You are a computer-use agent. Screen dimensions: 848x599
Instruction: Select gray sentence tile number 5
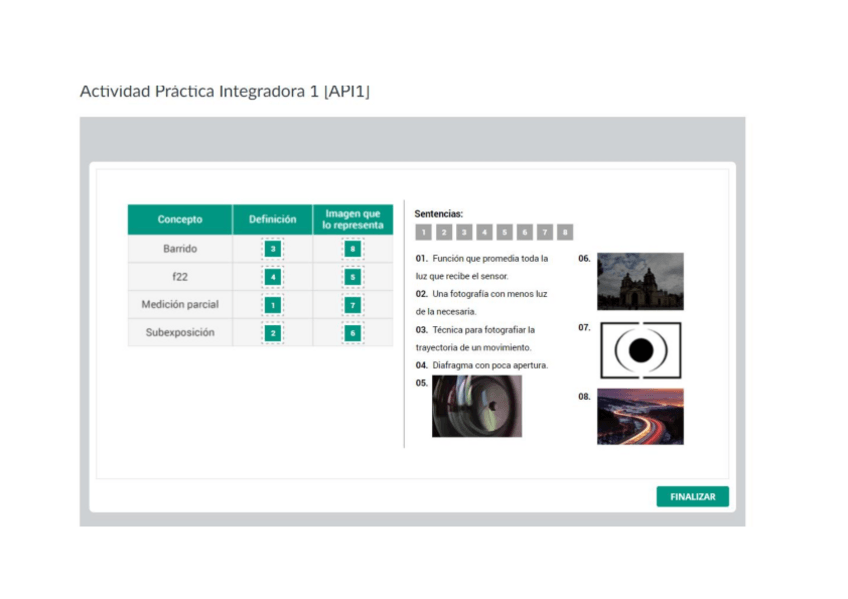point(504,232)
